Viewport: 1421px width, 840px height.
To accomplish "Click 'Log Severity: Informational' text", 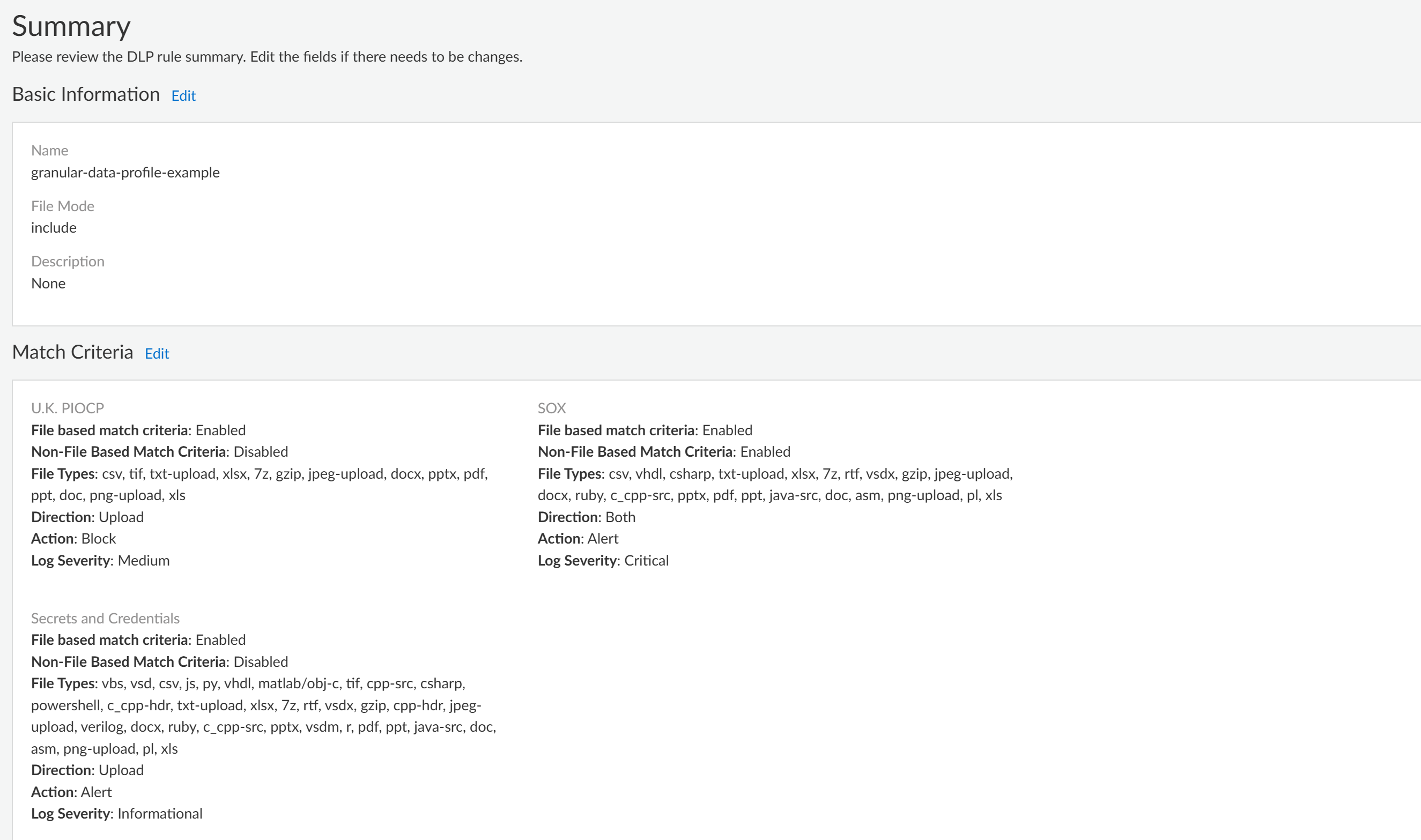I will 116,813.
